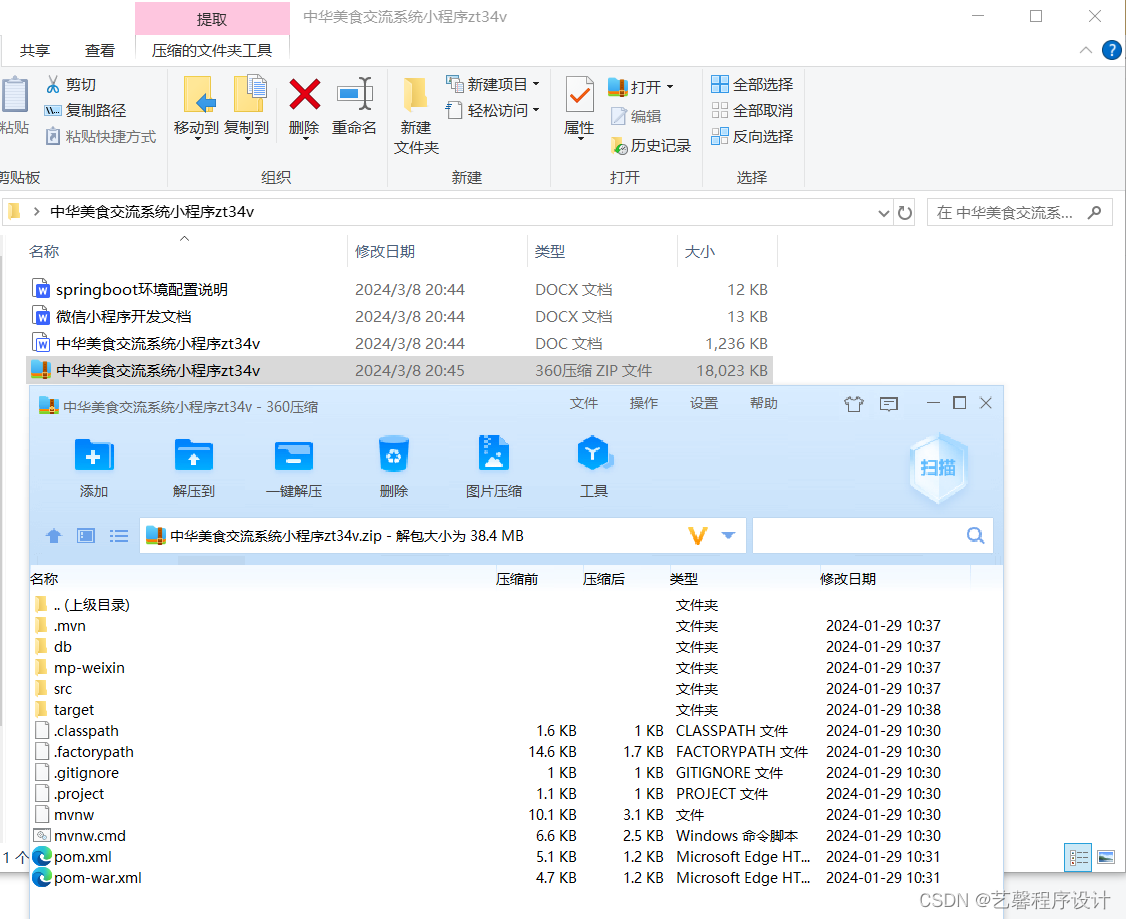Click the 一键解压 one-click extract icon
This screenshot has height=919, width=1126.
click(x=294, y=455)
